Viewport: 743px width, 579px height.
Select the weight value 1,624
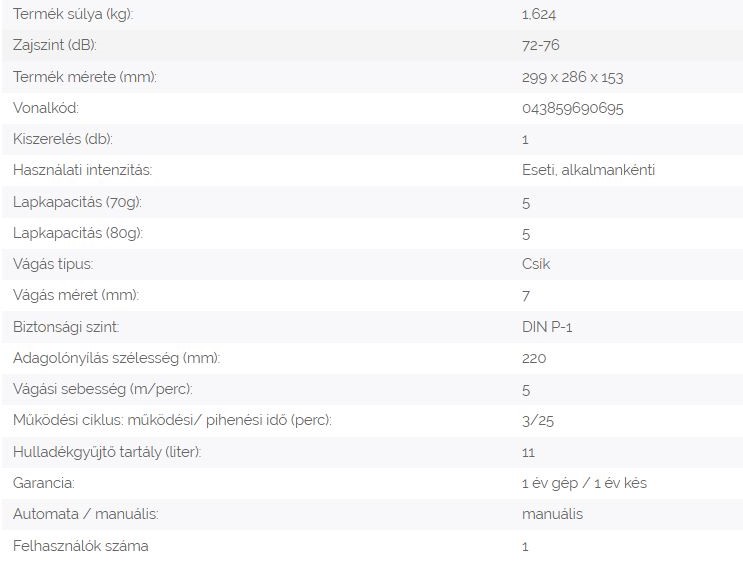[539, 14]
